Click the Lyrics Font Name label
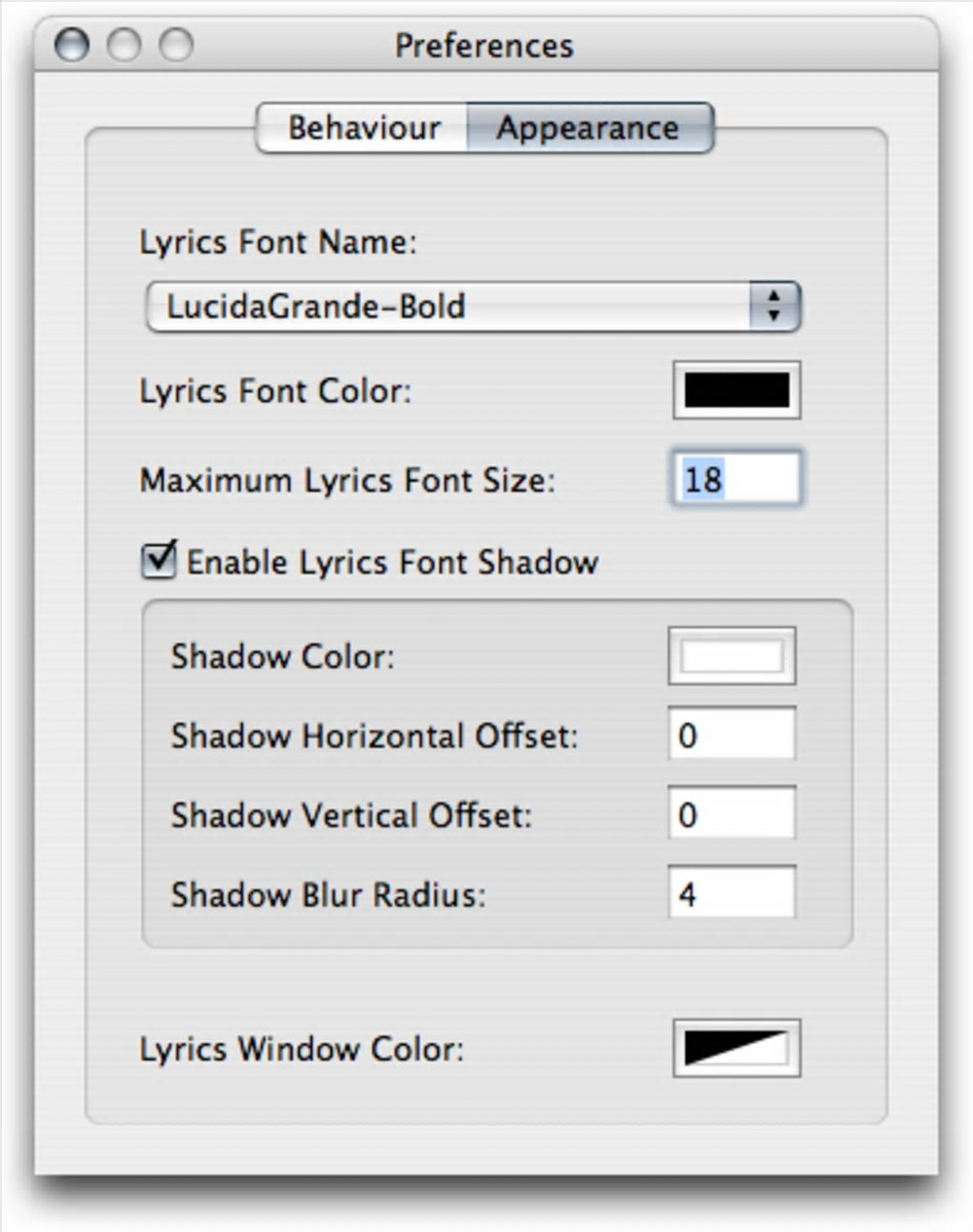 (278, 242)
